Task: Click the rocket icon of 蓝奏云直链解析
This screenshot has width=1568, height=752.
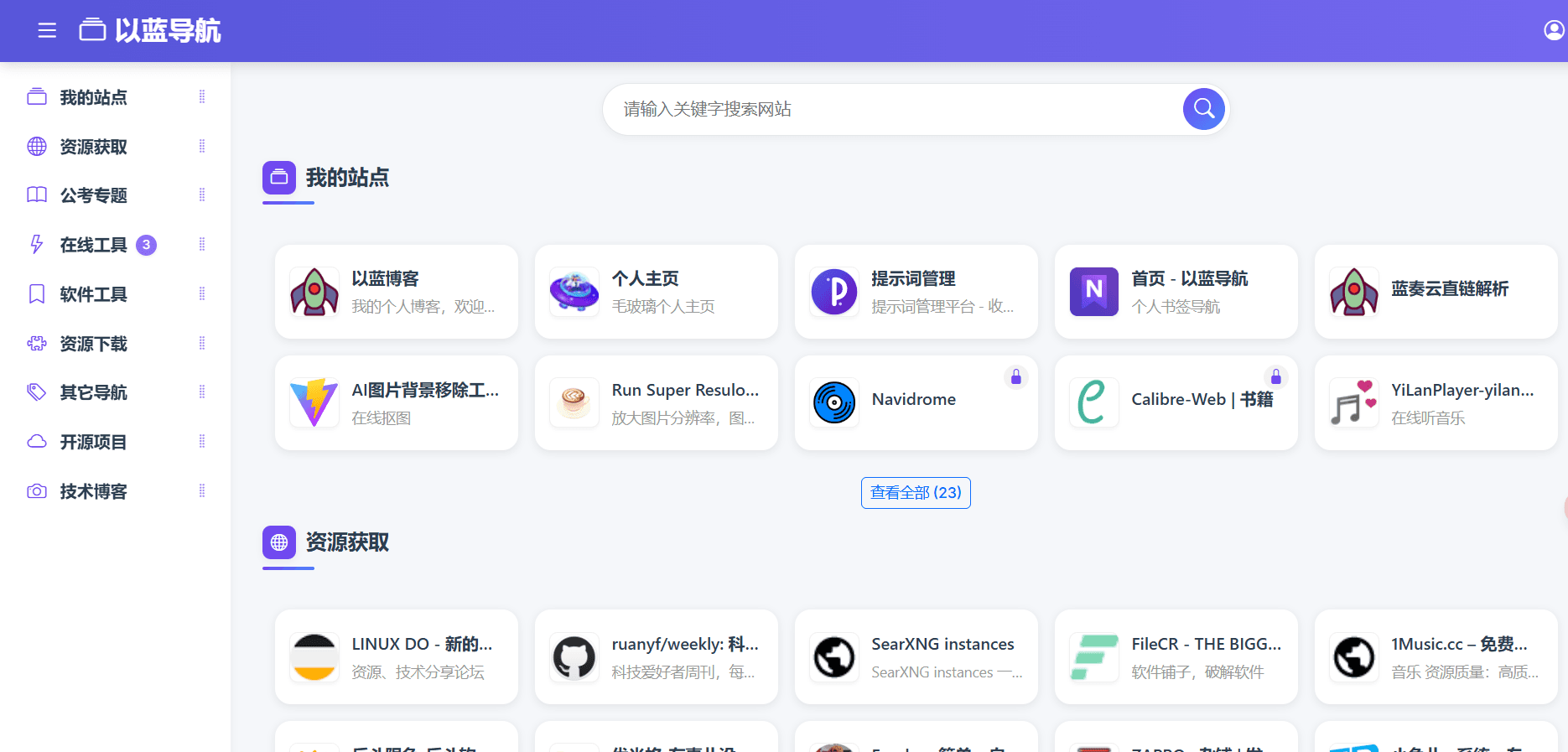Action: (x=1354, y=292)
